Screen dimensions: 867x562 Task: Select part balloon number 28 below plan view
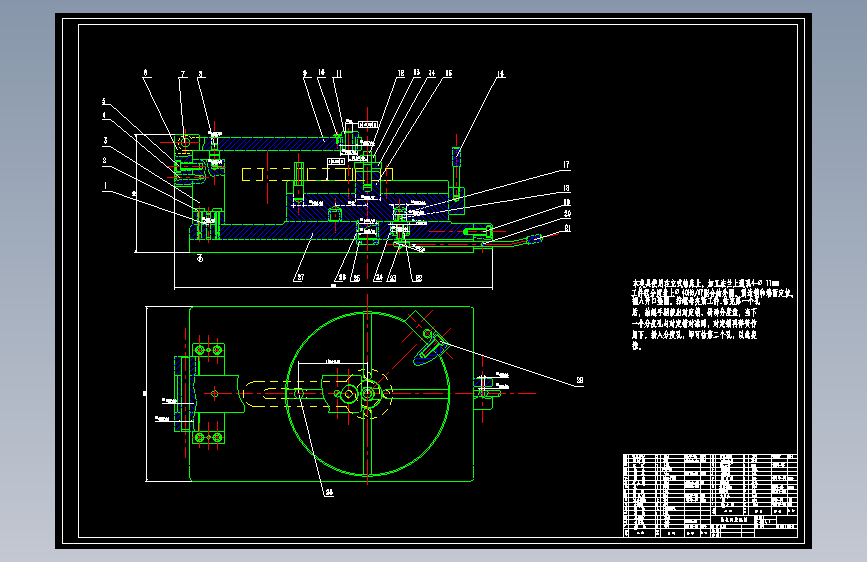point(329,492)
